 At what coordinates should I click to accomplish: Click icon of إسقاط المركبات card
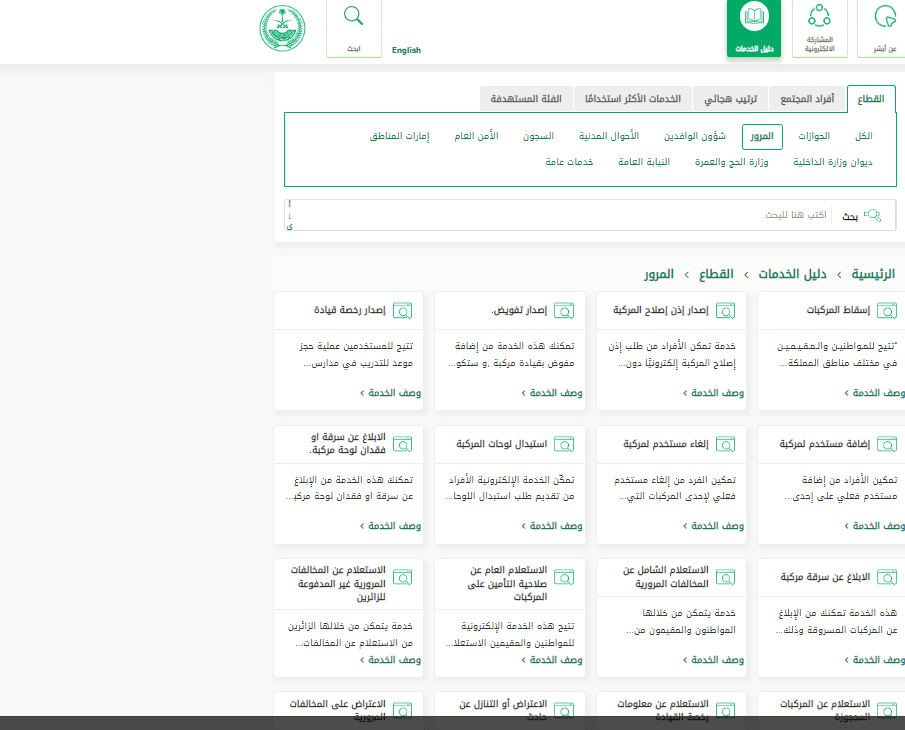pos(887,310)
